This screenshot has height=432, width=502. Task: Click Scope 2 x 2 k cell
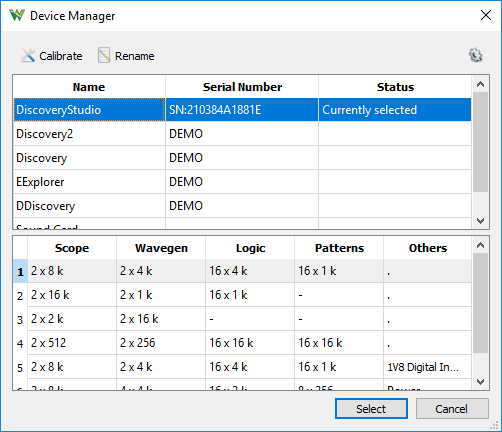pos(72,319)
